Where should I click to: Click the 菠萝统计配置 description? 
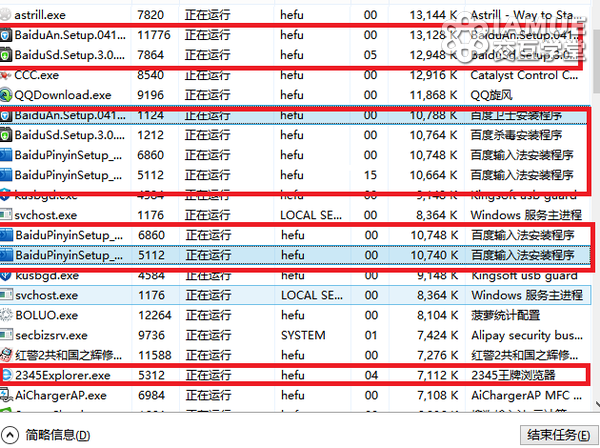point(505,315)
